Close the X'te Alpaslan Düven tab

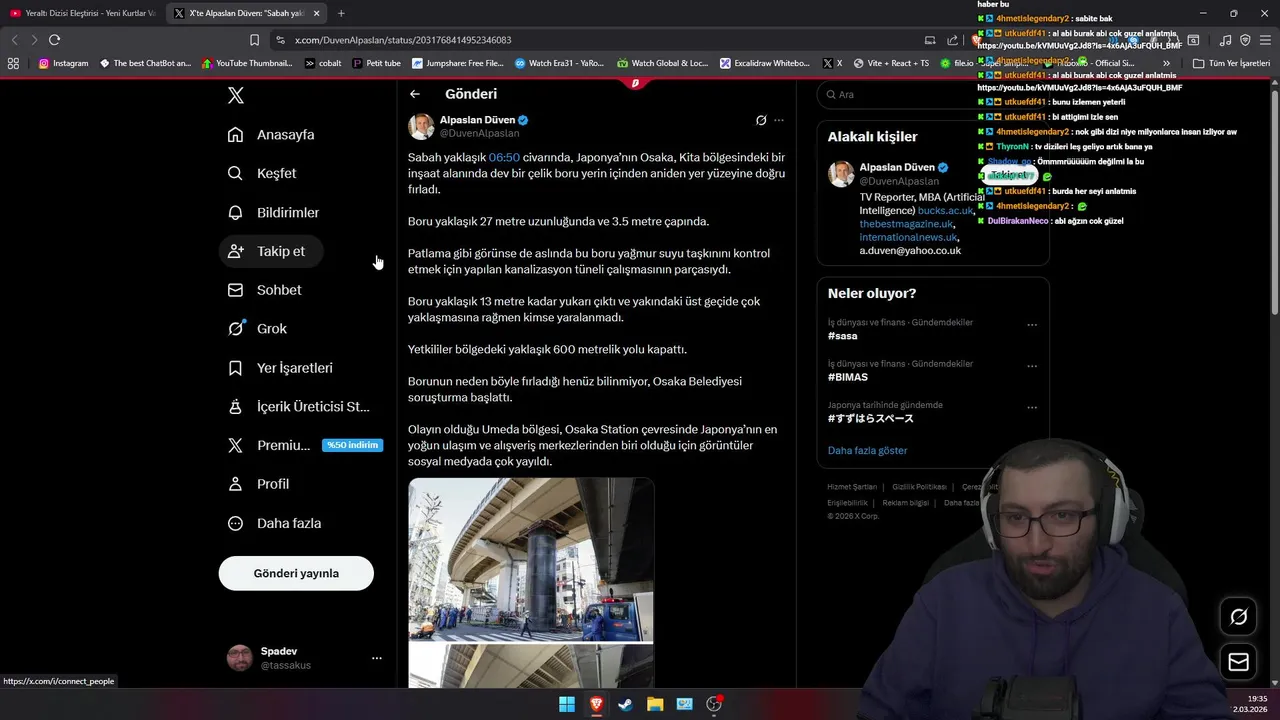pyautogui.click(x=317, y=13)
